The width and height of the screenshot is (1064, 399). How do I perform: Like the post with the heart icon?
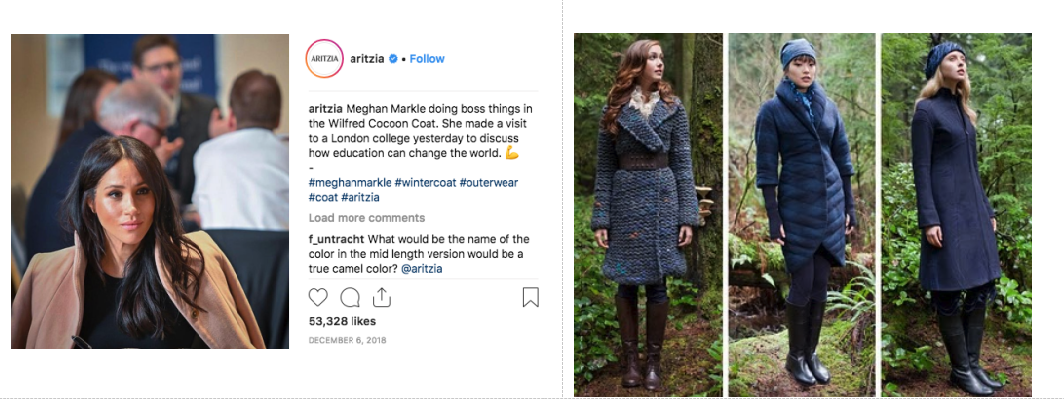[318, 298]
